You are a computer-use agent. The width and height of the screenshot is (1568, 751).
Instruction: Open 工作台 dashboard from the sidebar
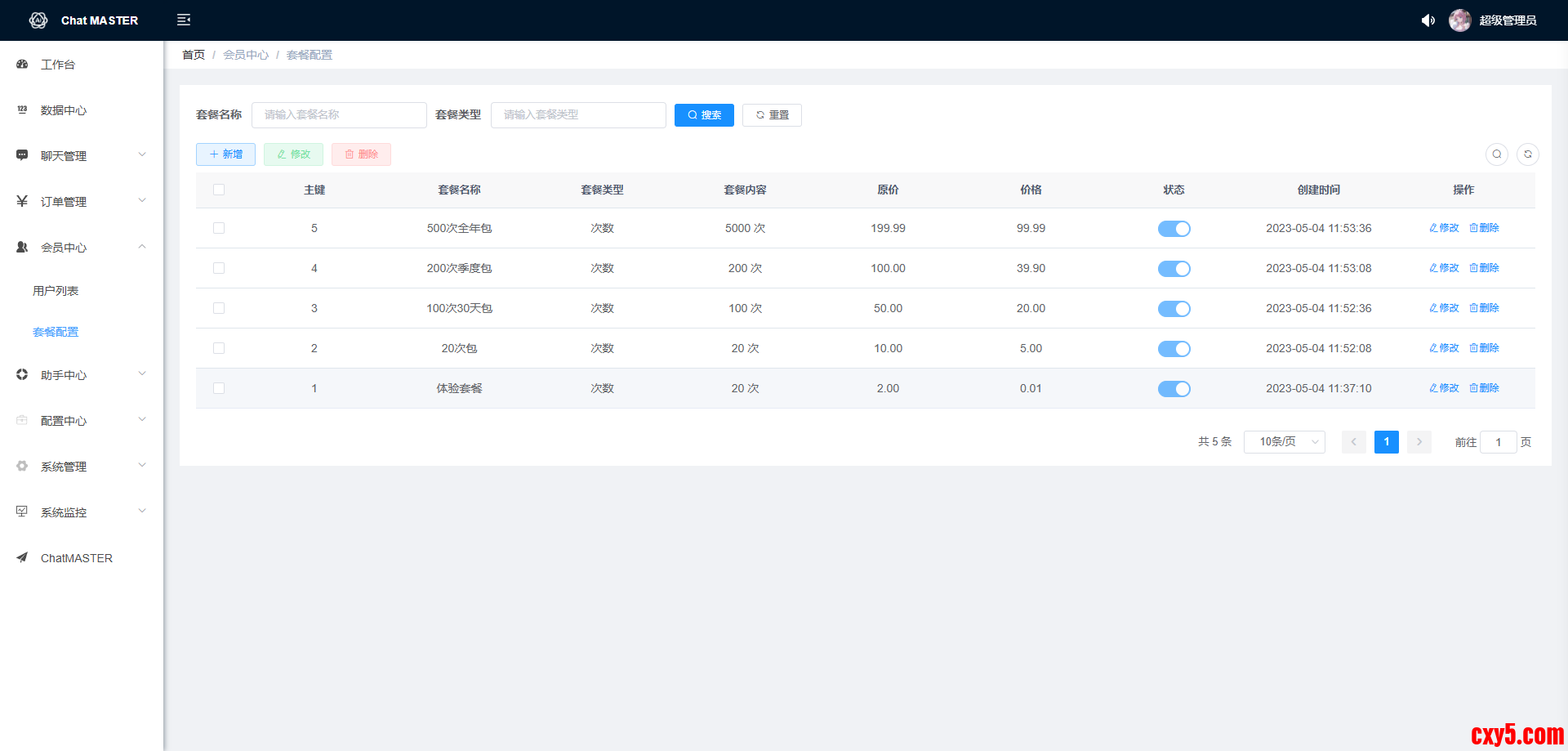[57, 65]
